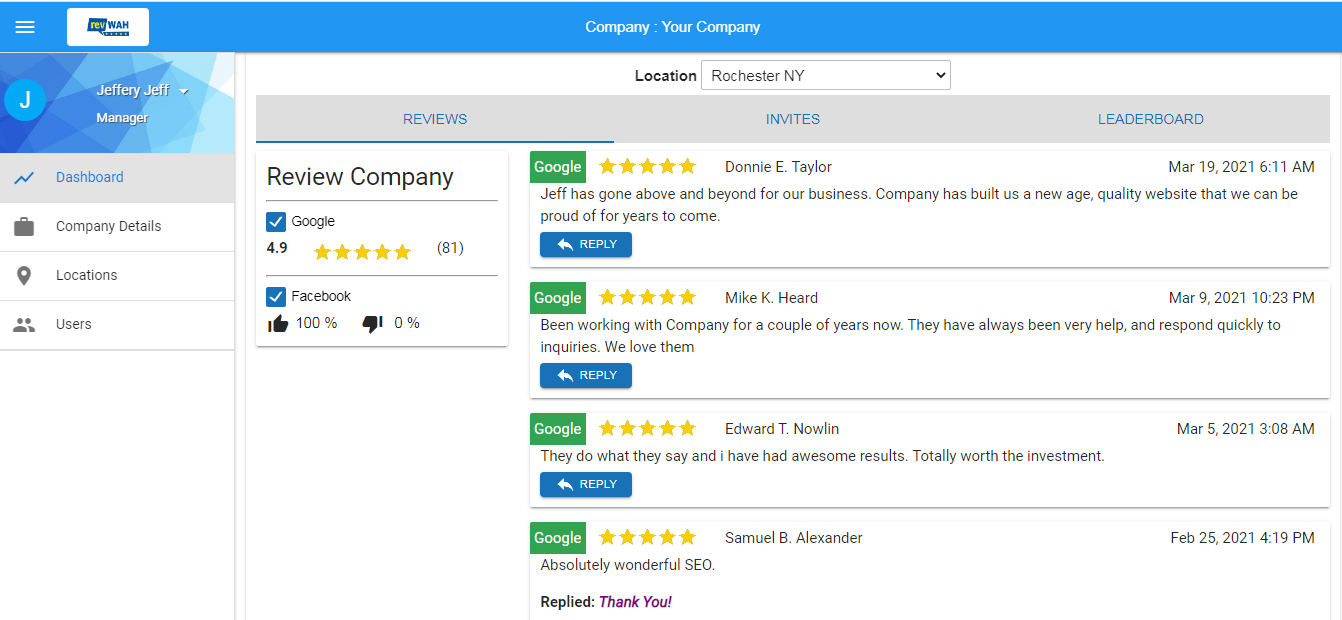Click the Locations pin icon
Image resolution: width=1342 pixels, height=620 pixels.
(25, 276)
